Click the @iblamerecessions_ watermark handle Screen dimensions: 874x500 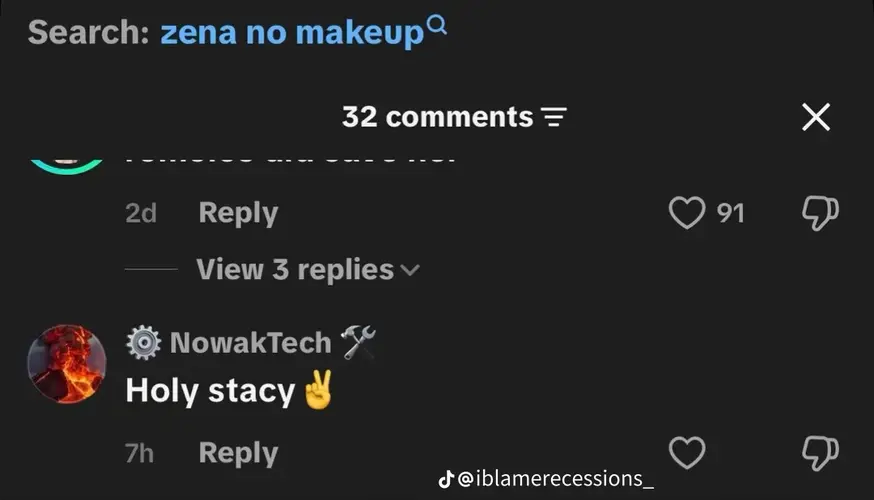pyautogui.click(x=555, y=479)
